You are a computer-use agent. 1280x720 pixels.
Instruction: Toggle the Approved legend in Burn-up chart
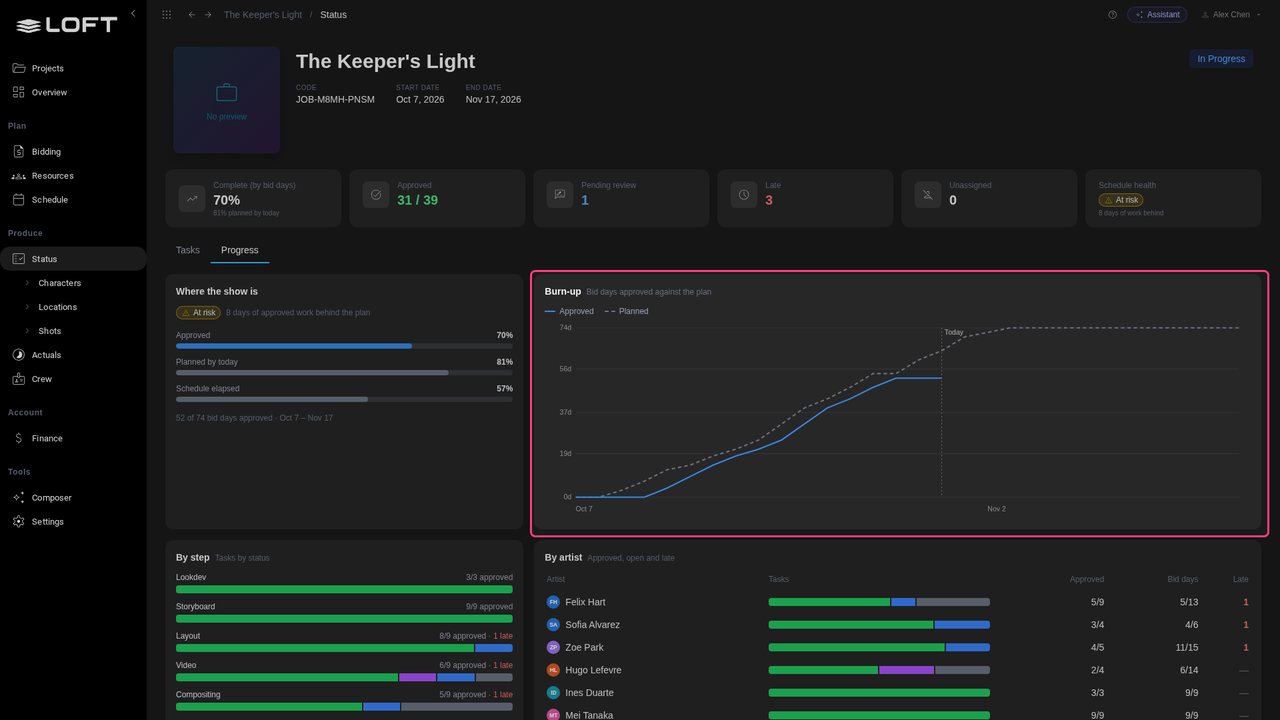coord(569,311)
